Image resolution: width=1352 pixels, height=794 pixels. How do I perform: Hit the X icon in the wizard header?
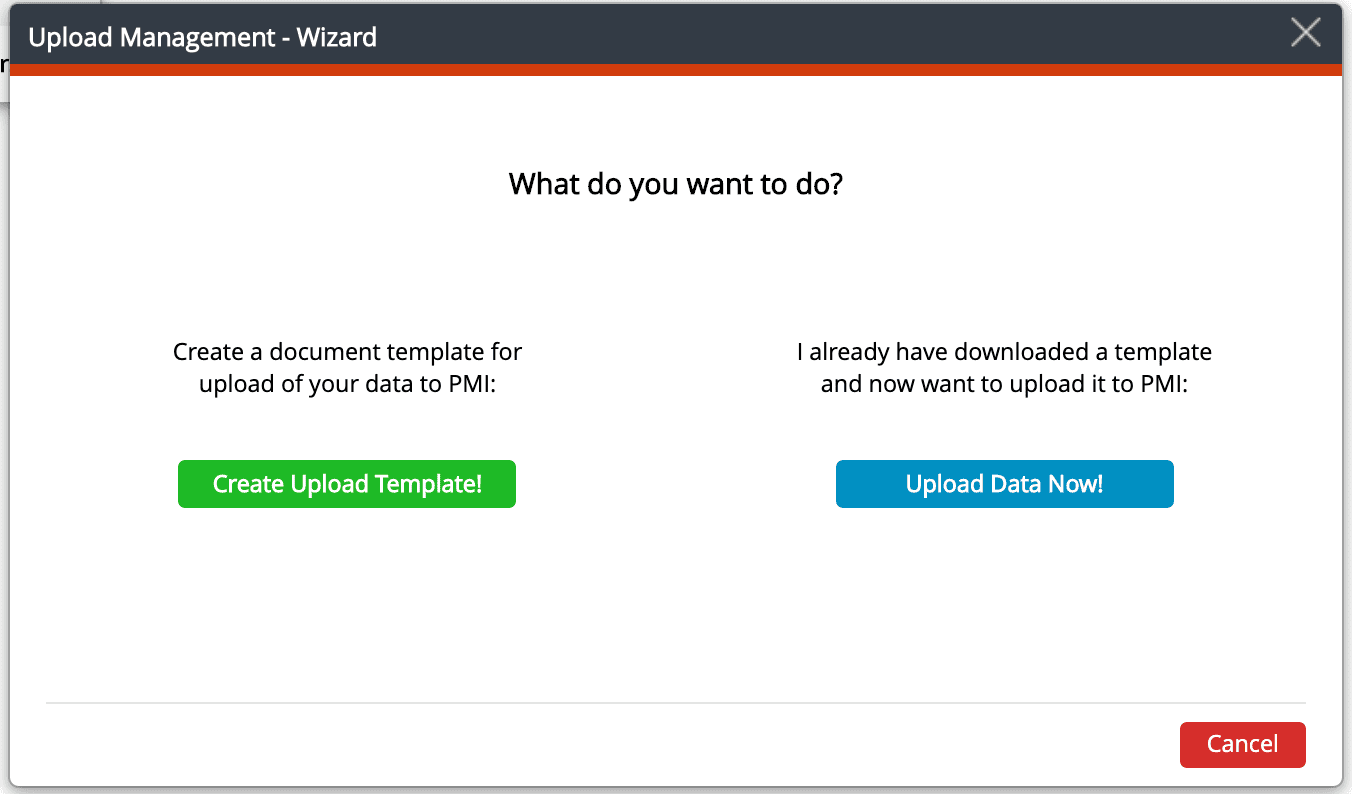(x=1305, y=33)
